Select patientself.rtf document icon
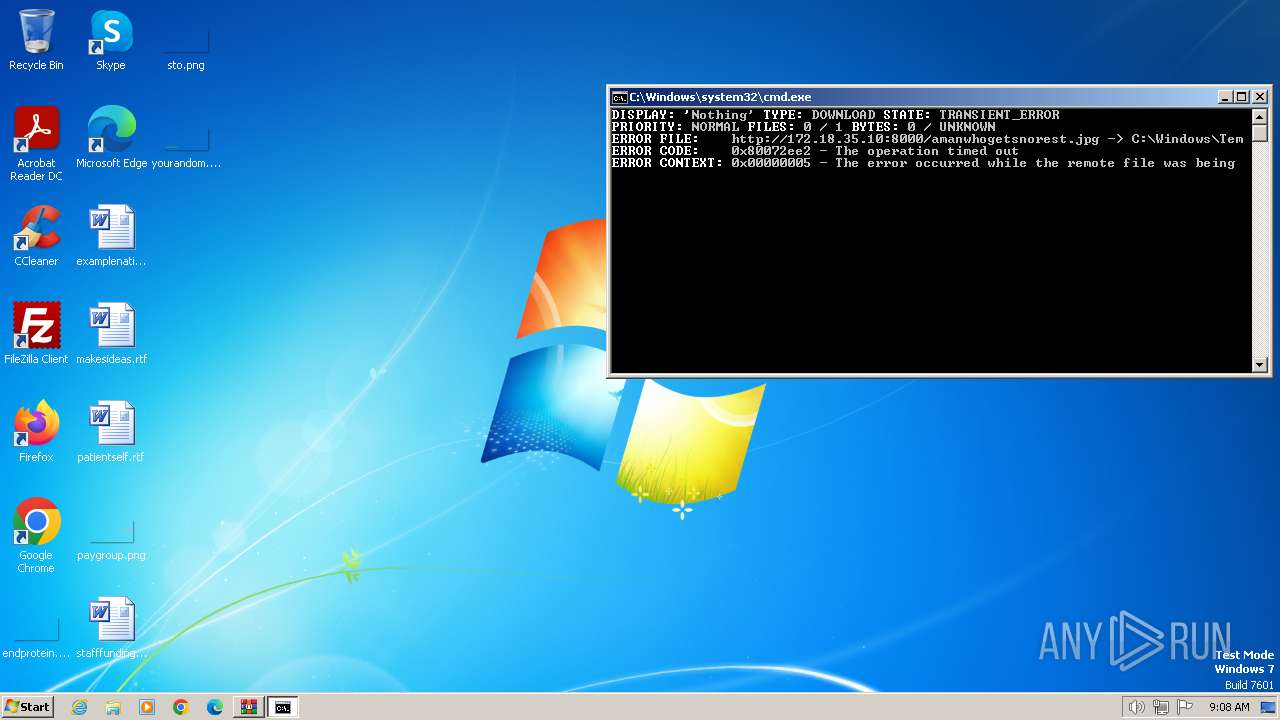 pos(111,432)
